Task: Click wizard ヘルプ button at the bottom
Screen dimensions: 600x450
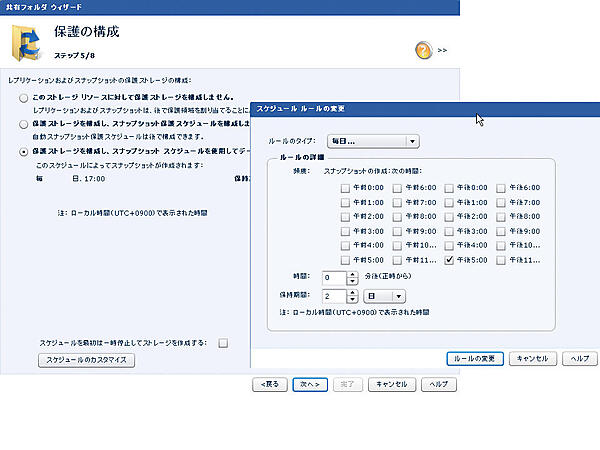Action: click(439, 384)
